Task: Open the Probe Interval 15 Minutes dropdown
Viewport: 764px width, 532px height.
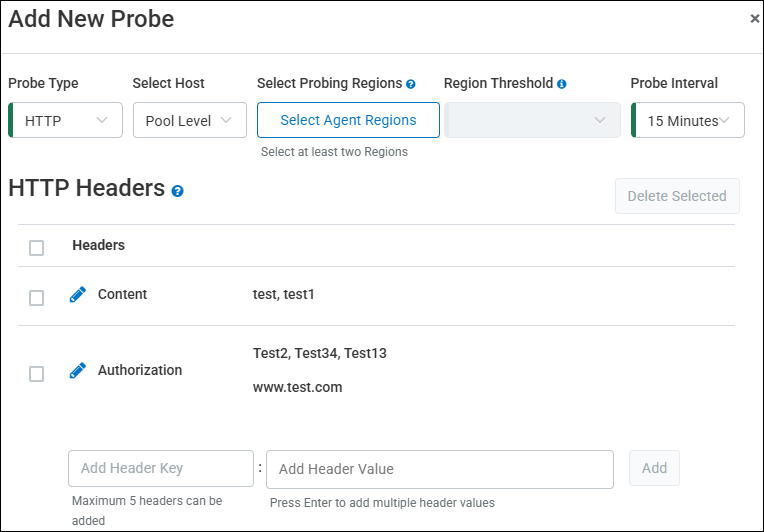Action: click(687, 120)
